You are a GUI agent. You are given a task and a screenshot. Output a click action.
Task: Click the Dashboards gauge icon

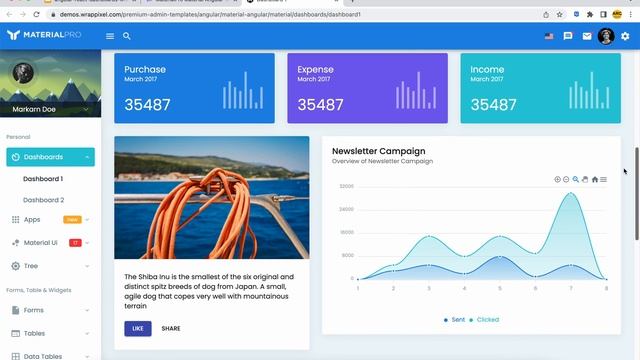[x=16, y=157]
